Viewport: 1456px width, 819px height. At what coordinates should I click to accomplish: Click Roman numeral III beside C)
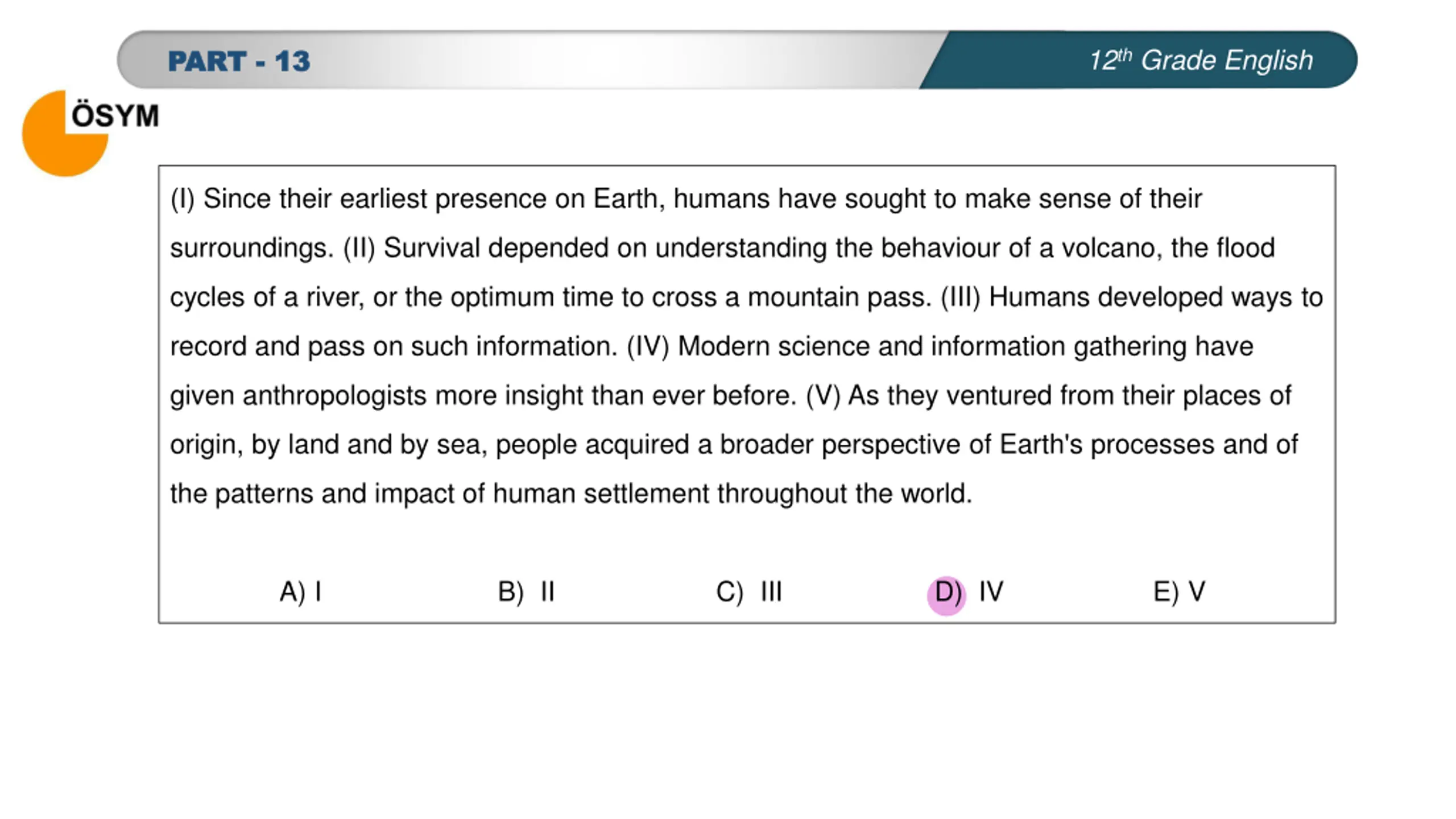point(772,591)
